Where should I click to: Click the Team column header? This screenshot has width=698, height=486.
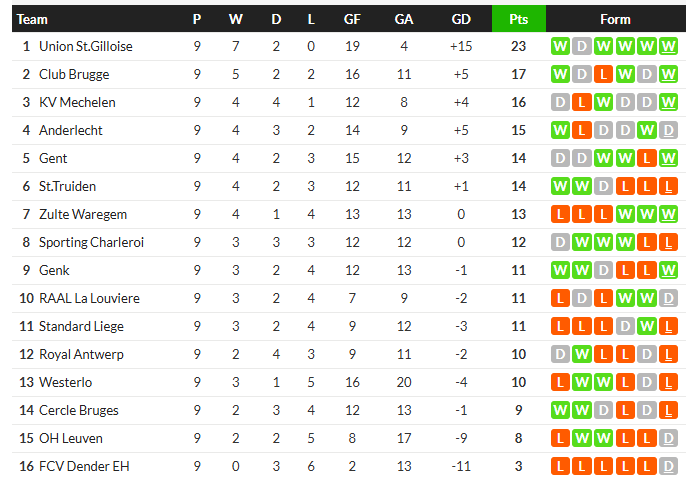pyautogui.click(x=32, y=19)
